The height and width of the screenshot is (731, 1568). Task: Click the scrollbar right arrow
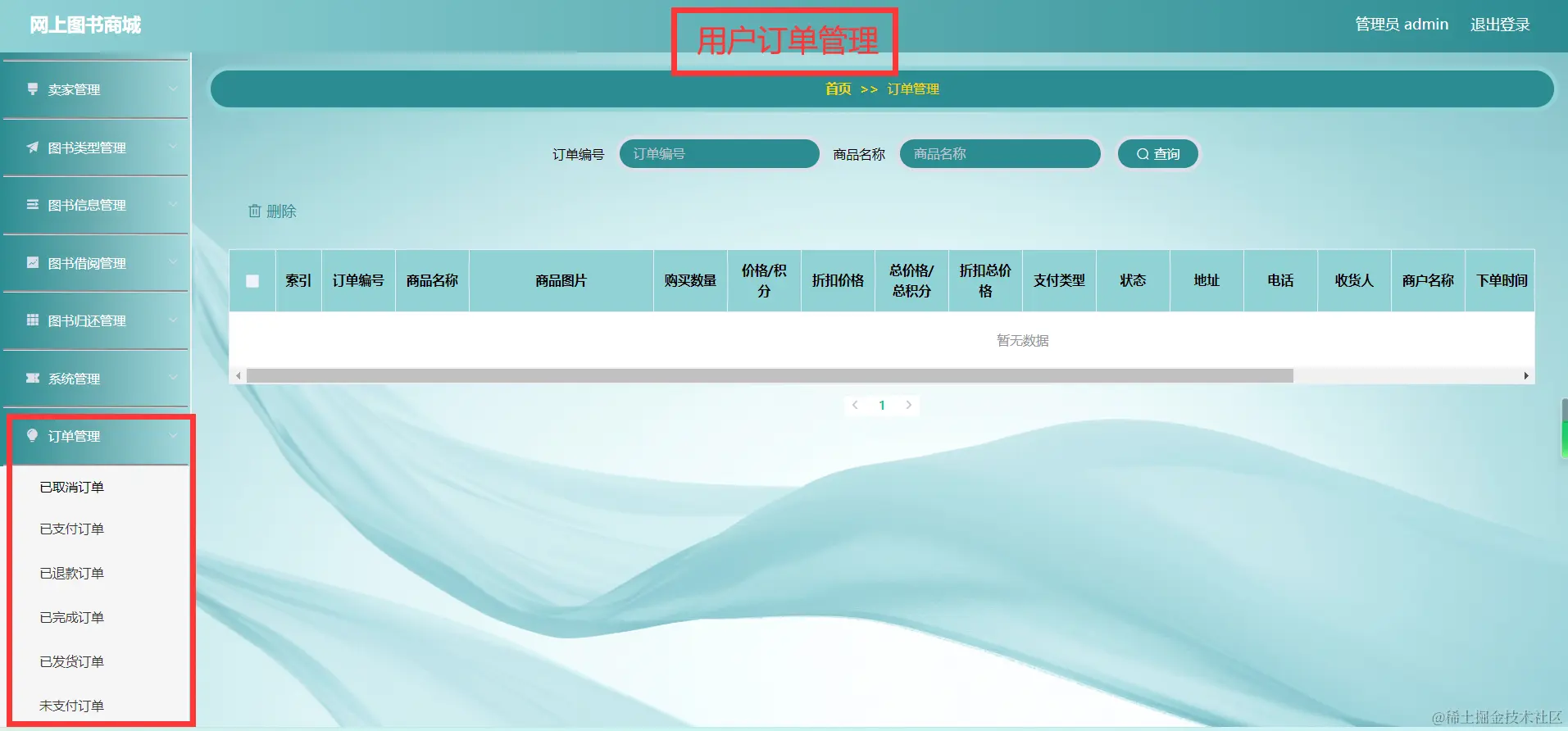1526,376
